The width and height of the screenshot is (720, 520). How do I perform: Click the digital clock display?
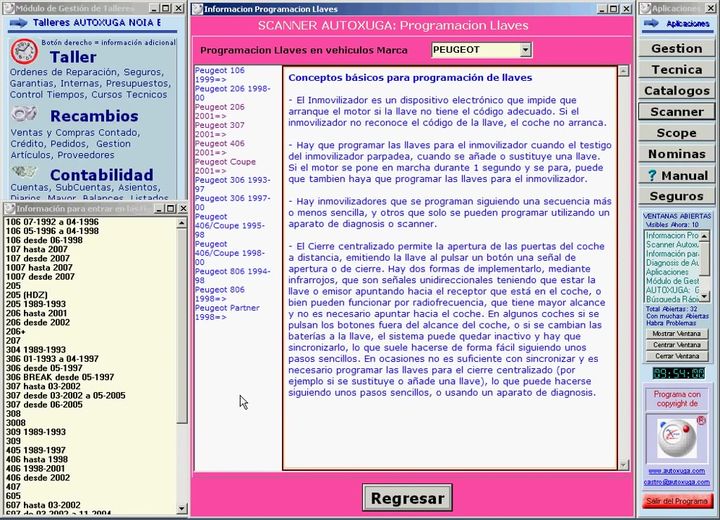click(x=679, y=373)
